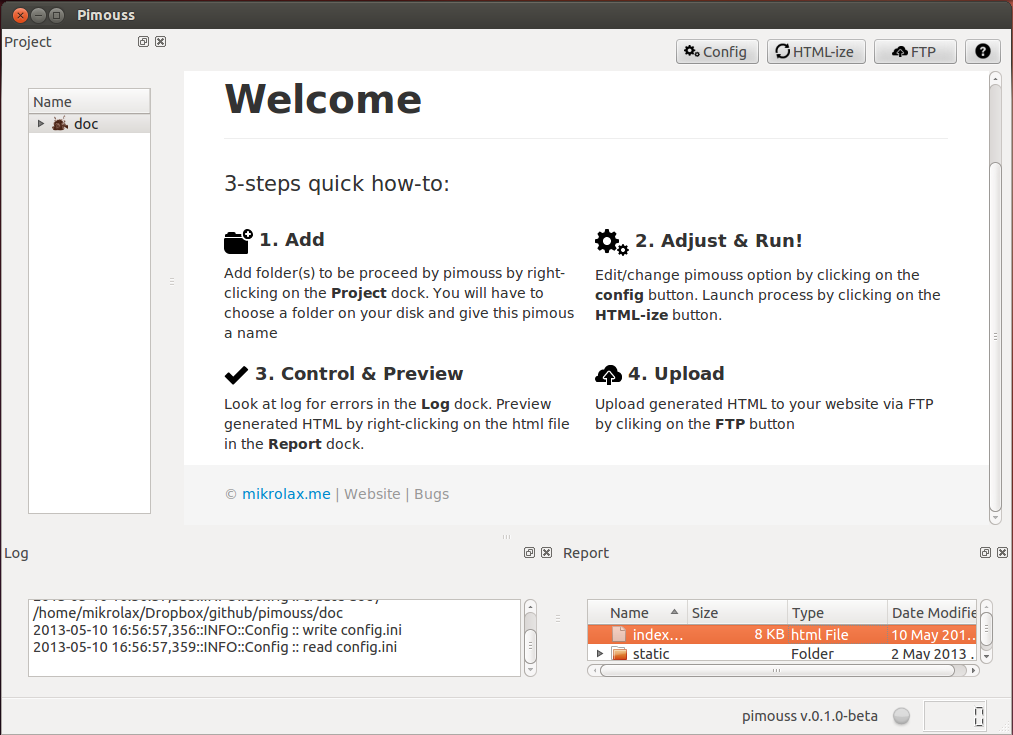
Task: Float the Project dock panel
Action: 143,42
